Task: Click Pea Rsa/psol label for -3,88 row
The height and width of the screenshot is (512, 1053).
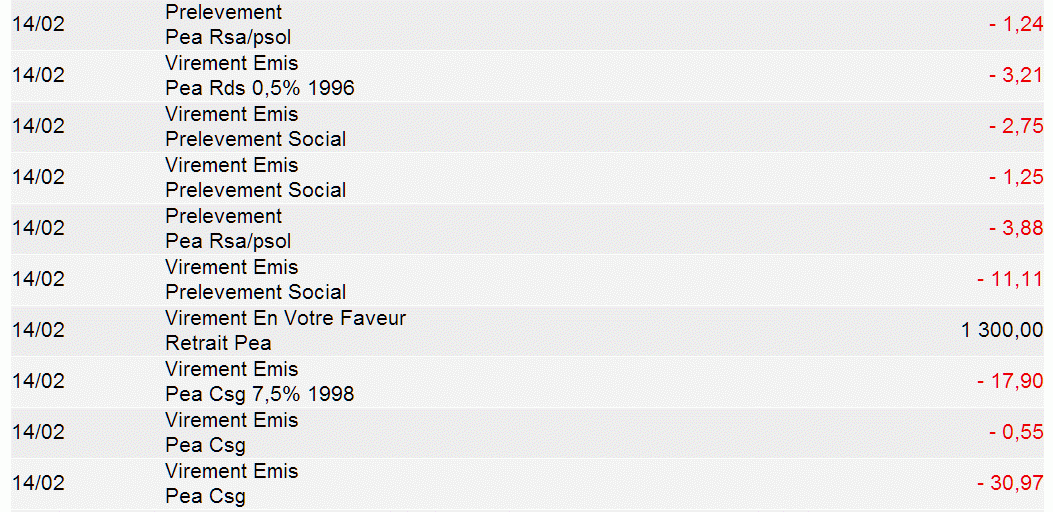Action: (228, 242)
